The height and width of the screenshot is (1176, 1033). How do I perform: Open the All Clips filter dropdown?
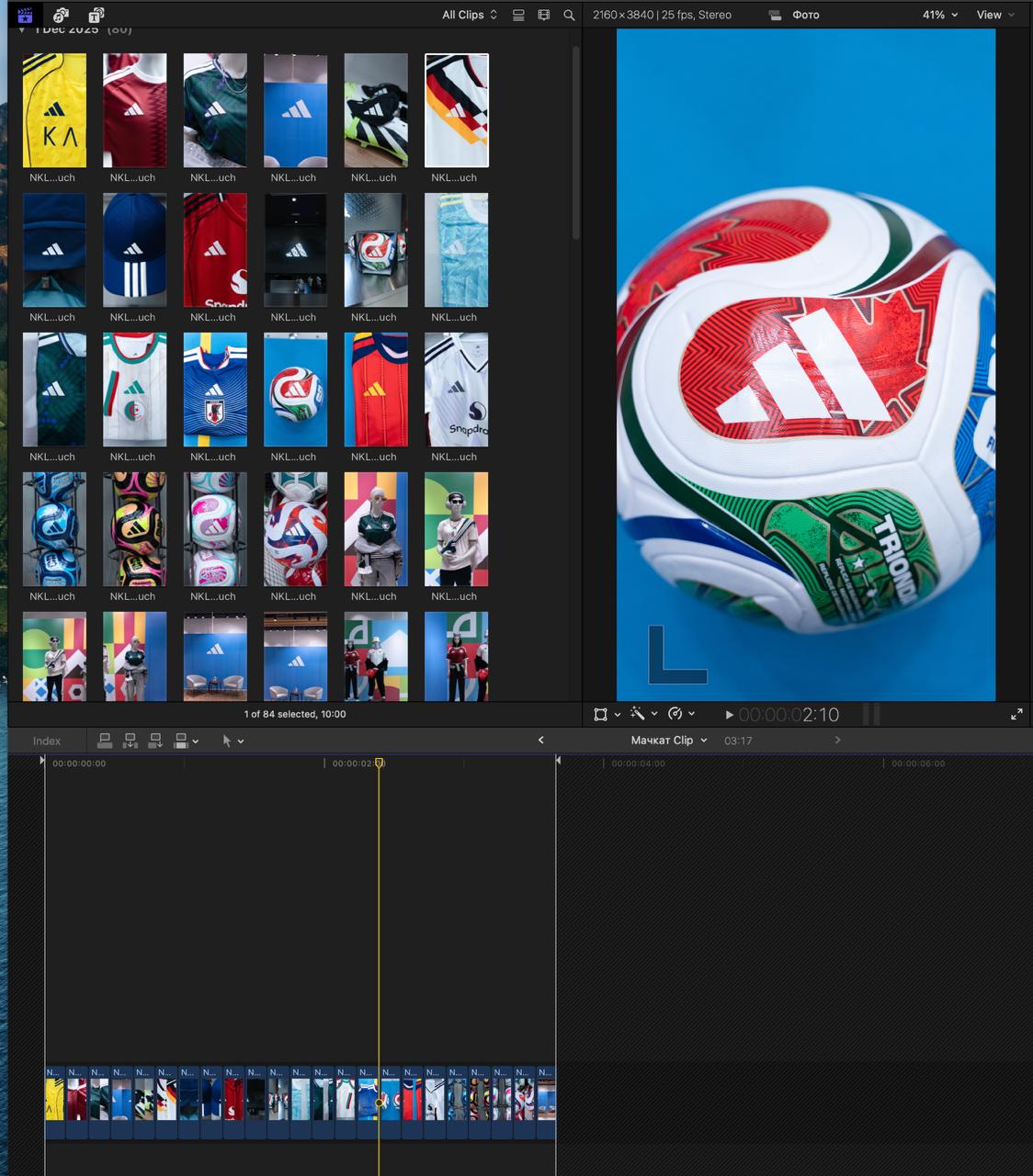pyautogui.click(x=470, y=15)
